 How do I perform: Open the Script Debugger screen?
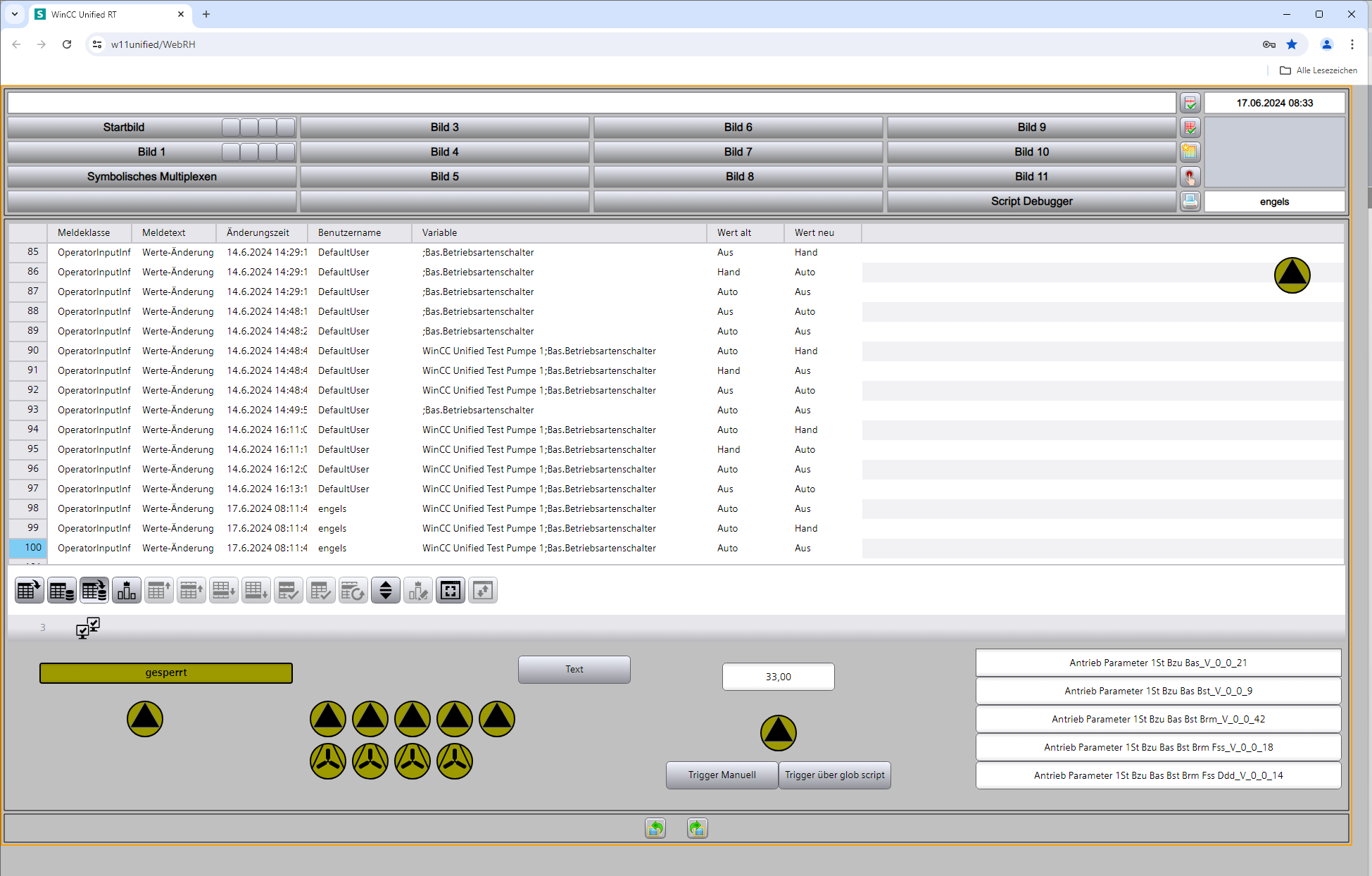pyautogui.click(x=1031, y=201)
